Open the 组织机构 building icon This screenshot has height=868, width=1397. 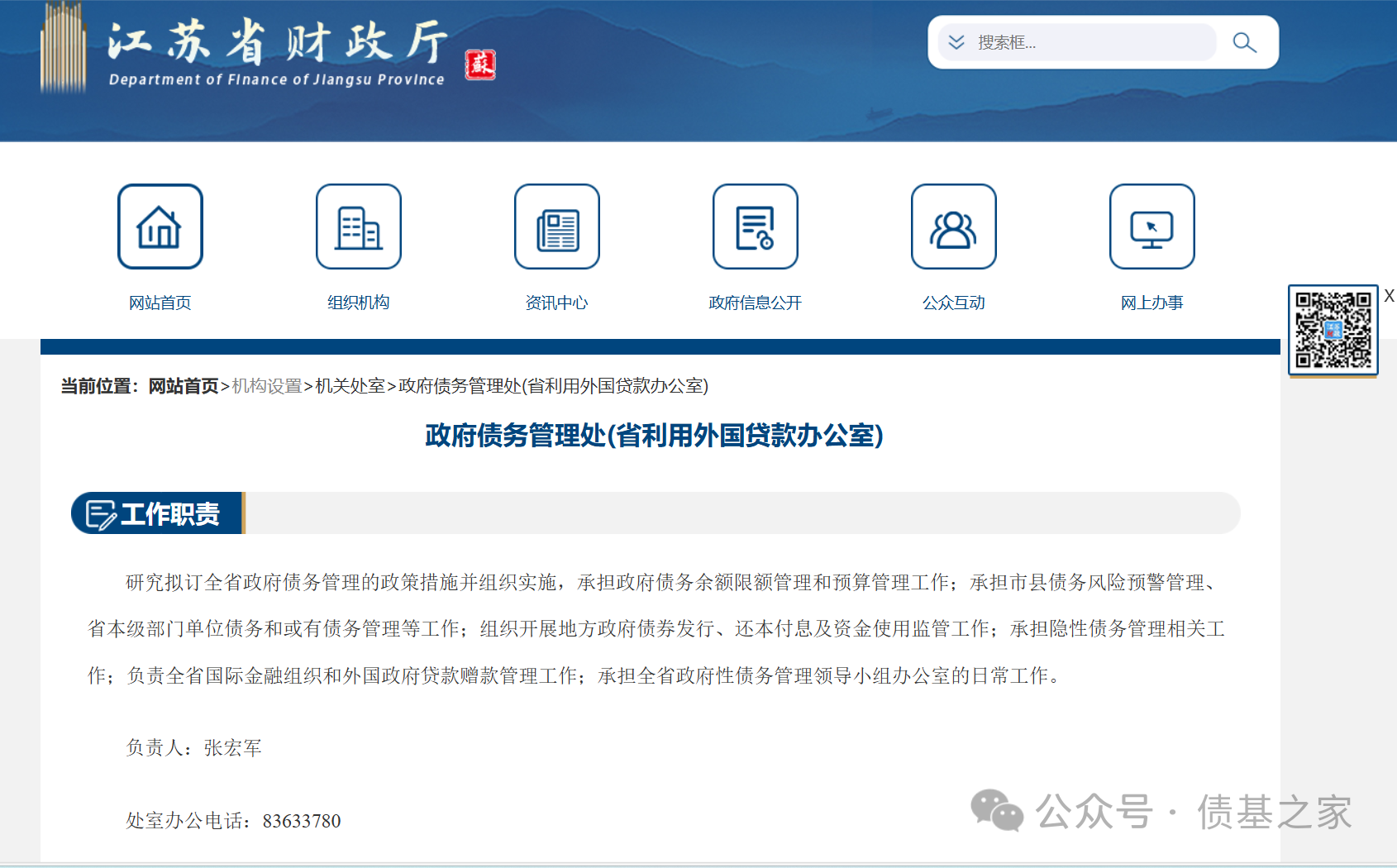[x=358, y=227]
